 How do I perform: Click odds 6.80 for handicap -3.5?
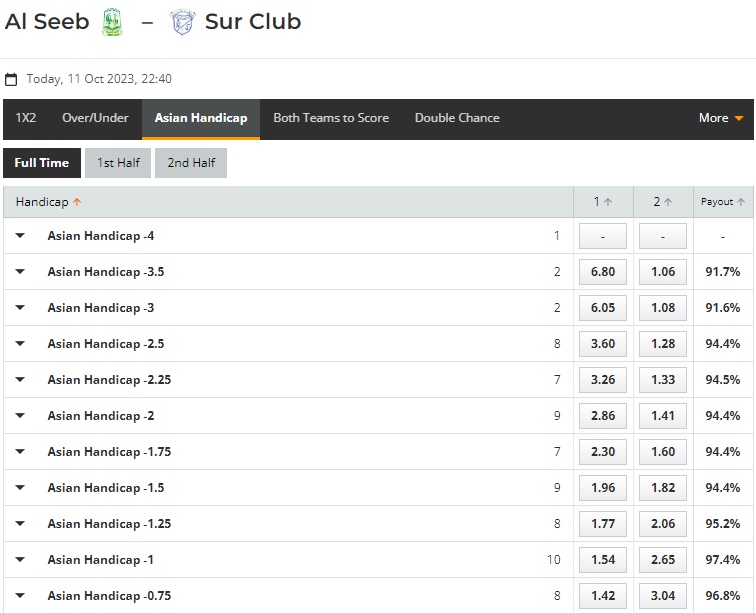[x=603, y=272]
